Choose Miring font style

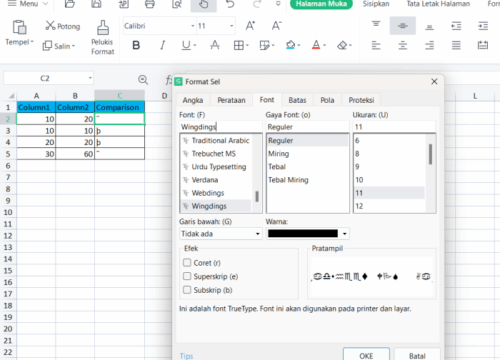tap(279, 154)
